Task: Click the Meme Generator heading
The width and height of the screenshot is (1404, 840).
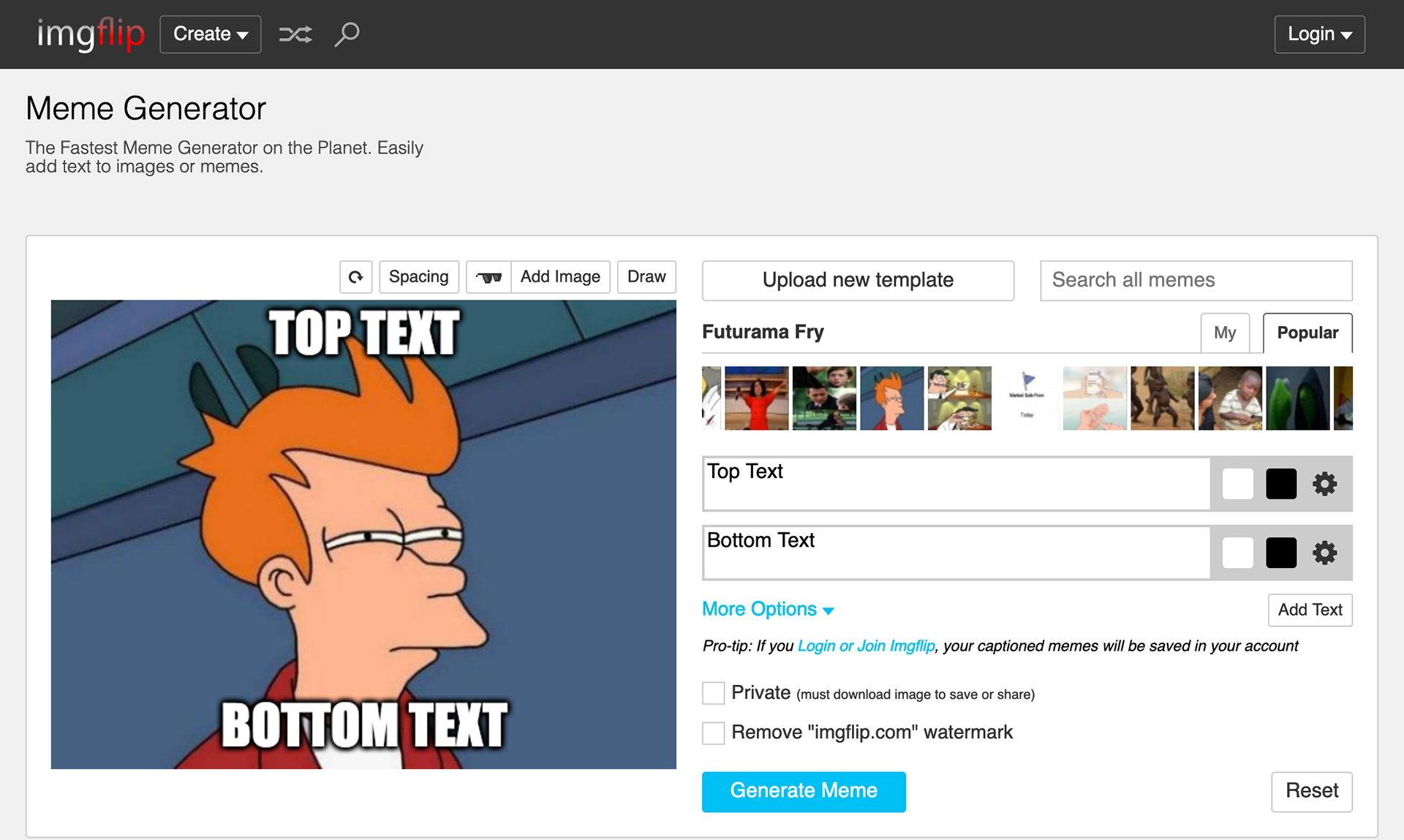Action: point(146,109)
